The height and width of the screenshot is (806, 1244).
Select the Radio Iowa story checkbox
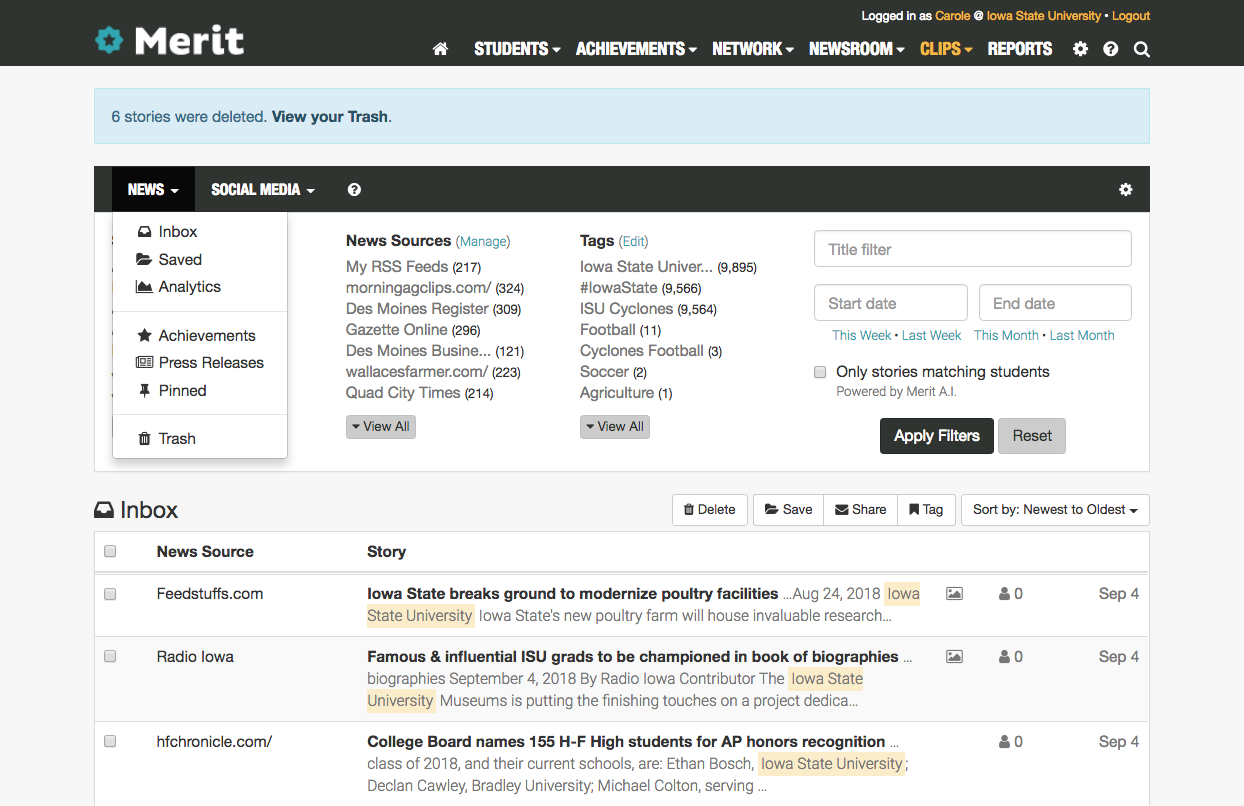(x=110, y=657)
